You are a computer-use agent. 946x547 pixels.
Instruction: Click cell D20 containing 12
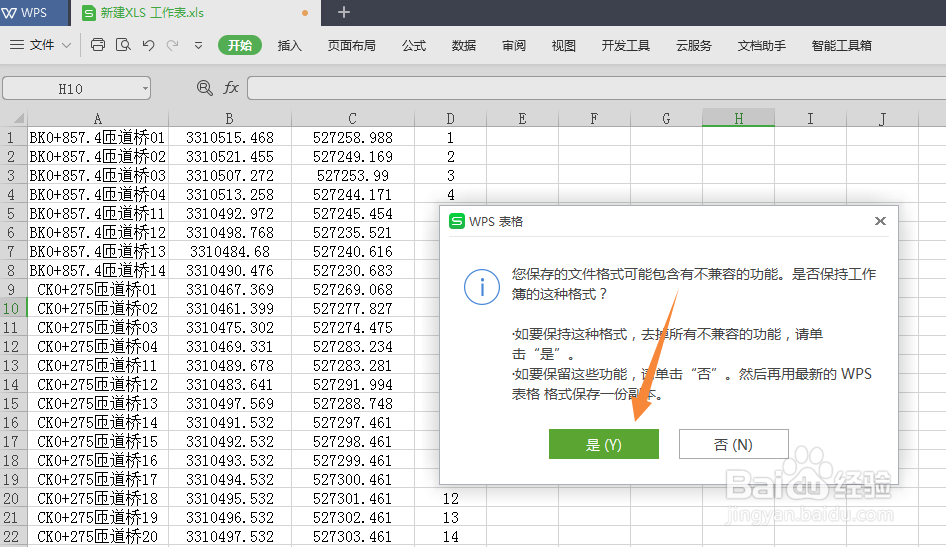tap(450, 498)
